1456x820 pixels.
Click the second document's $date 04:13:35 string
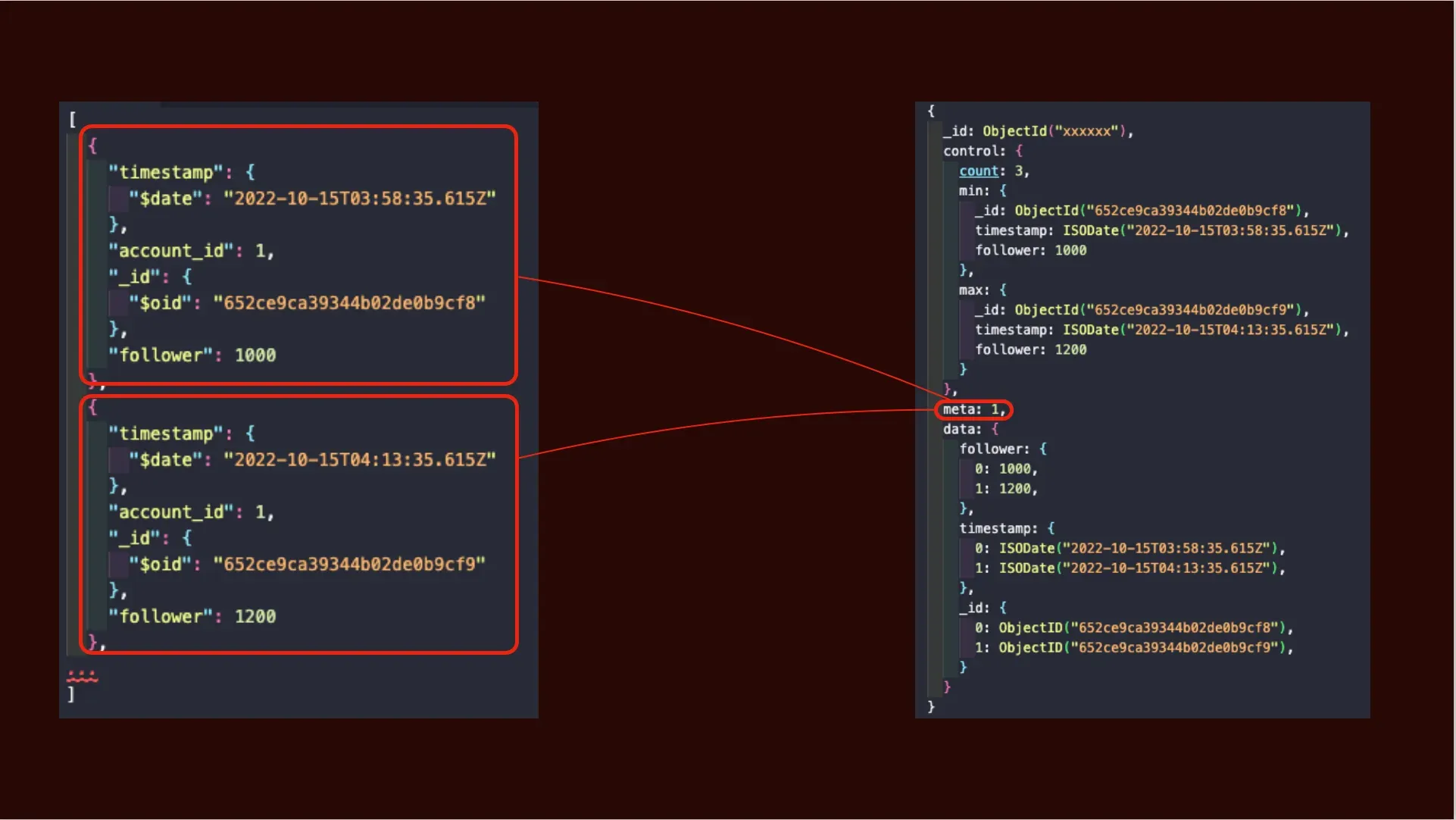click(359, 460)
